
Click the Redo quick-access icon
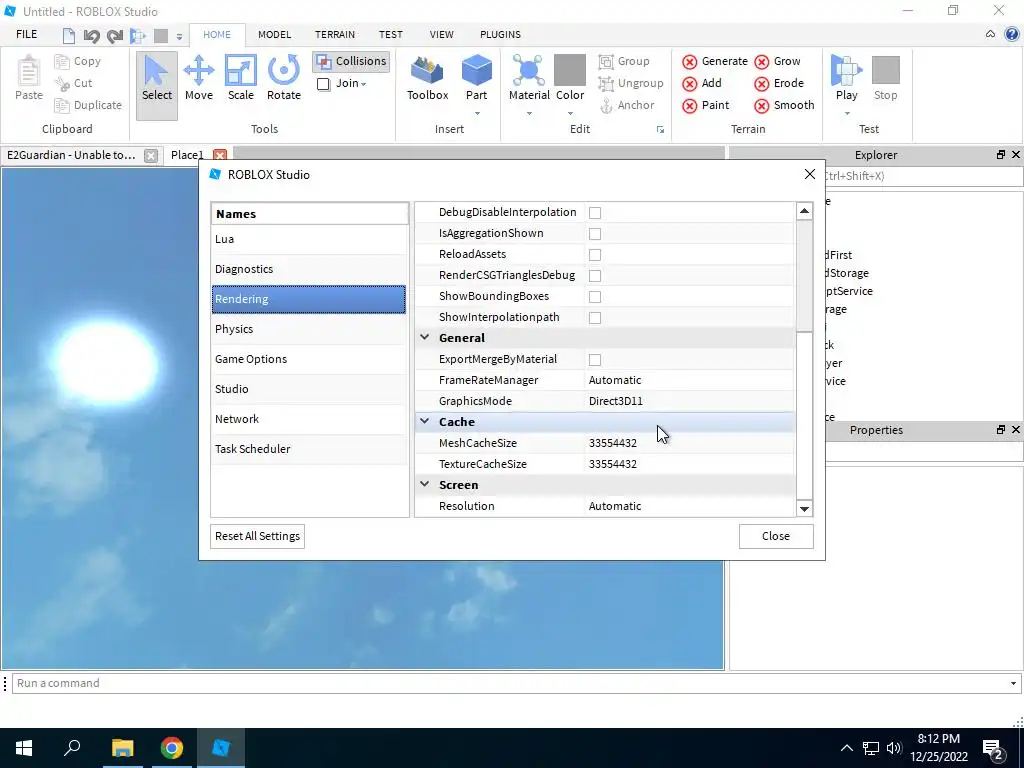click(115, 35)
